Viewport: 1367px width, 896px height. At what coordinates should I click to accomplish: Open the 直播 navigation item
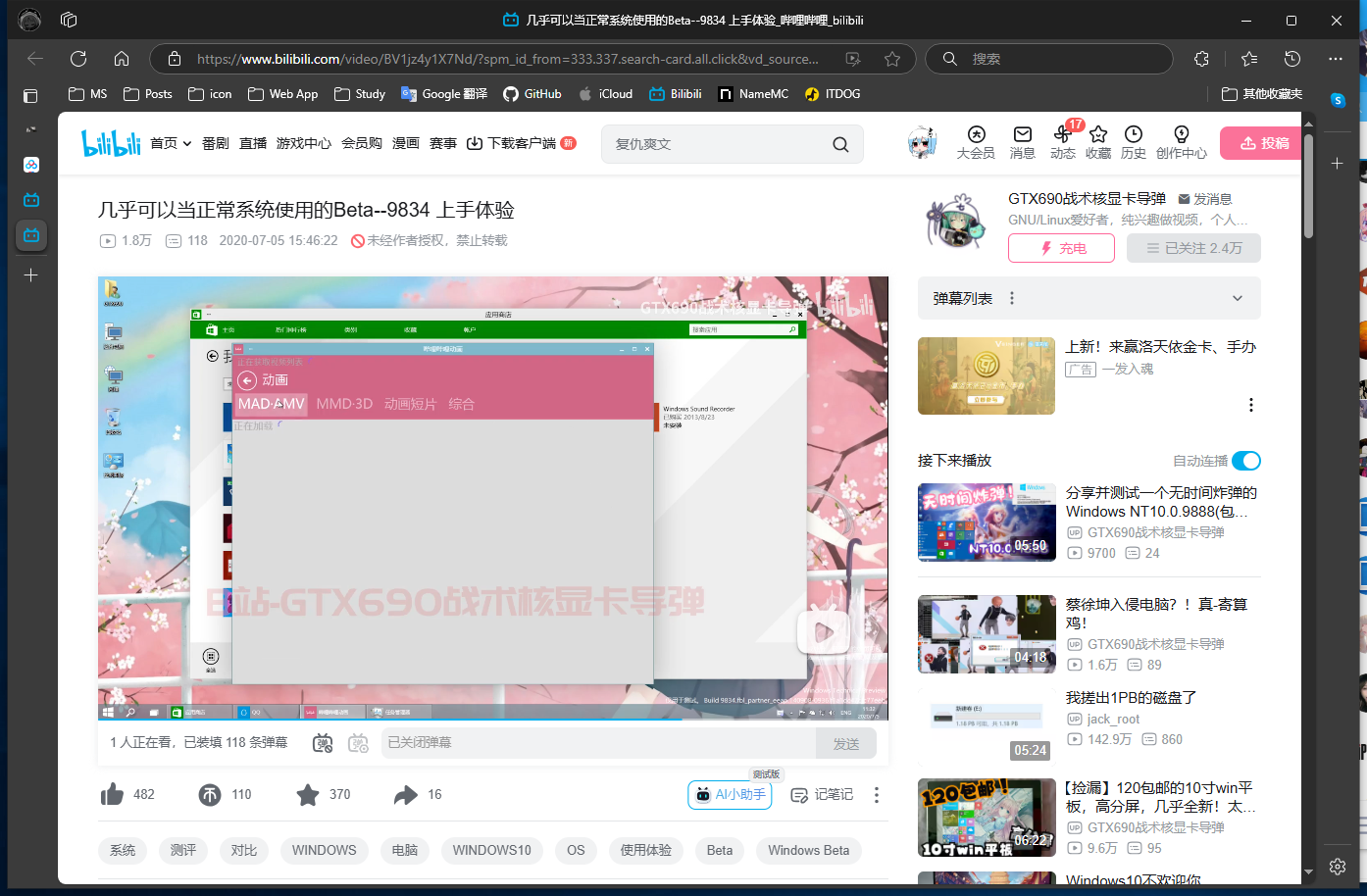[x=253, y=143]
